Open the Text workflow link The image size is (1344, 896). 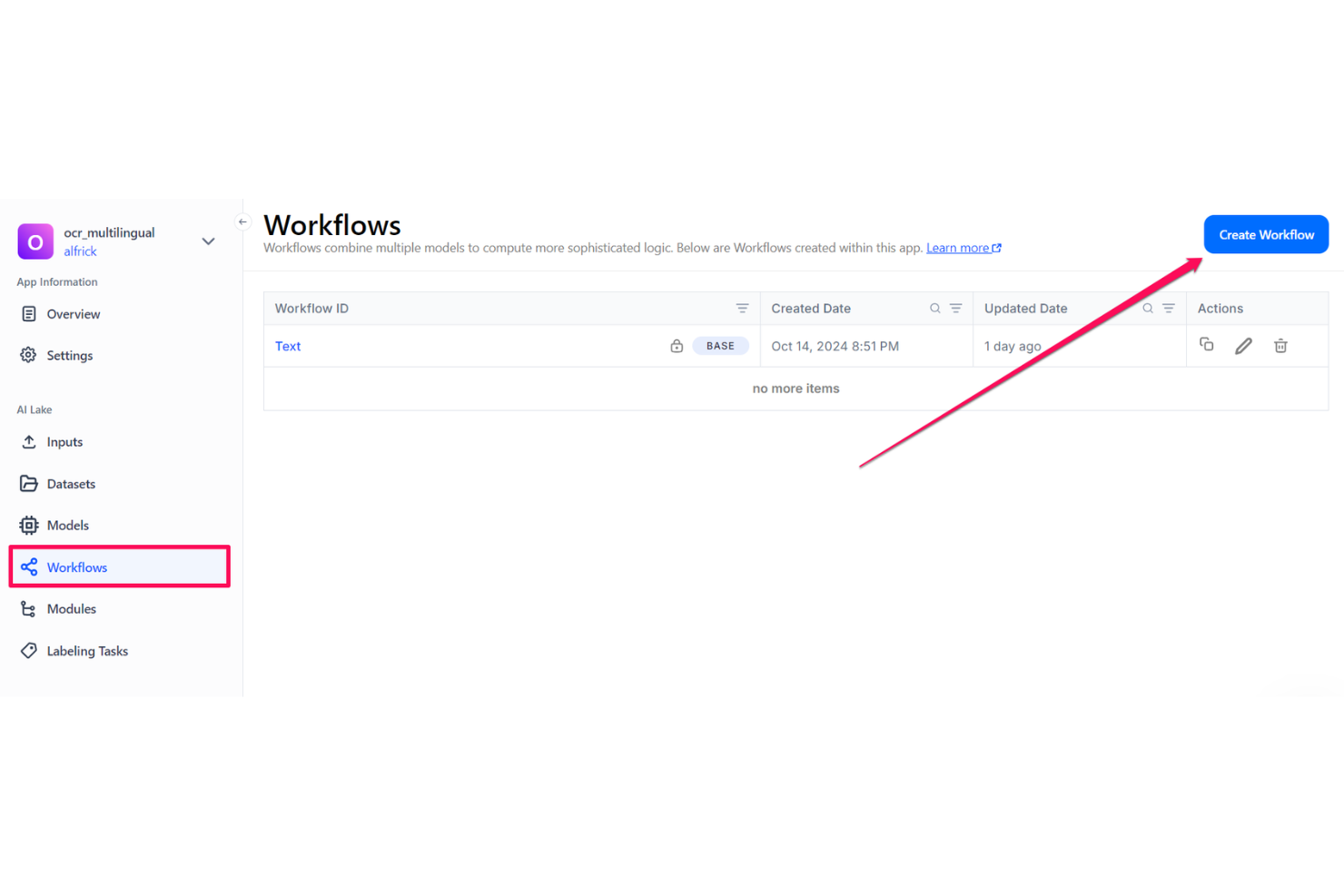[288, 346]
